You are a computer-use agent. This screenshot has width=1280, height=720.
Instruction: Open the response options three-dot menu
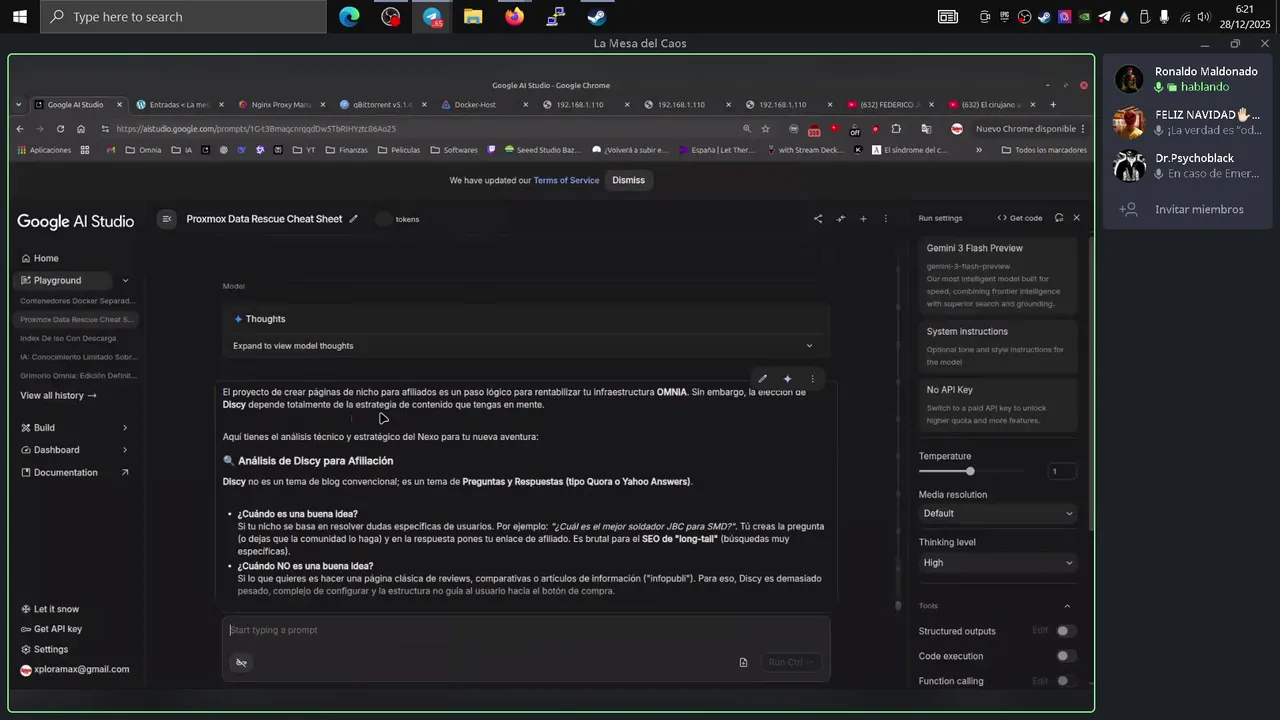(812, 379)
